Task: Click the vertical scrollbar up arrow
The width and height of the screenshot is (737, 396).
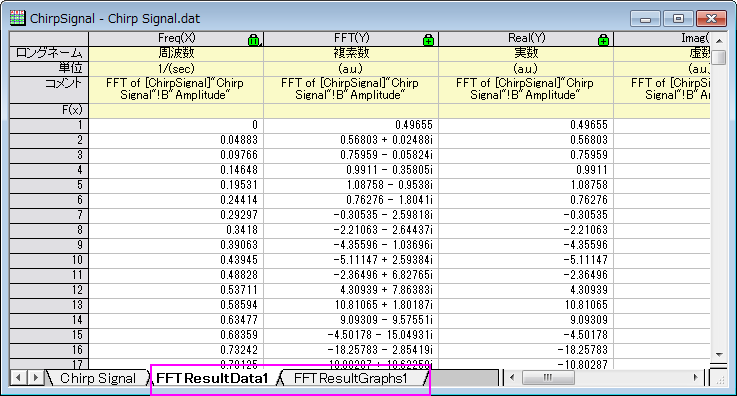Action: click(x=719, y=41)
